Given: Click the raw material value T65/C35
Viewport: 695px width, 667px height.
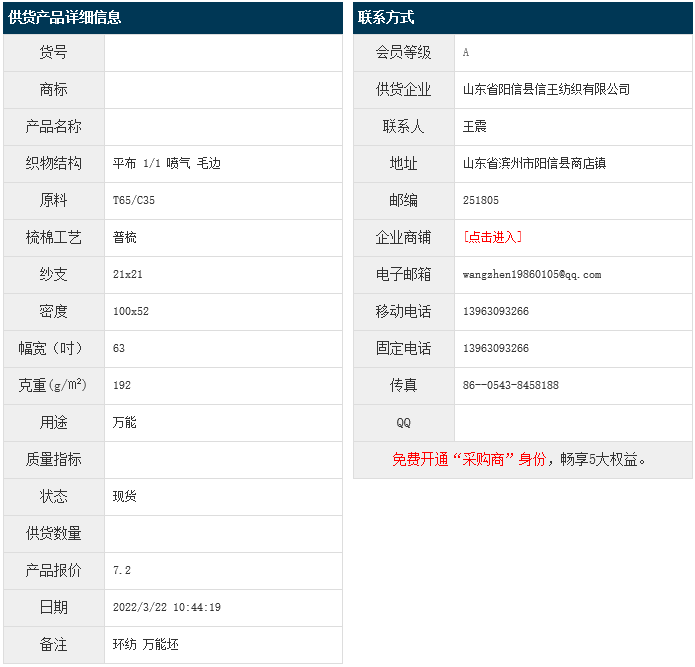Looking at the screenshot, I should pos(134,200).
